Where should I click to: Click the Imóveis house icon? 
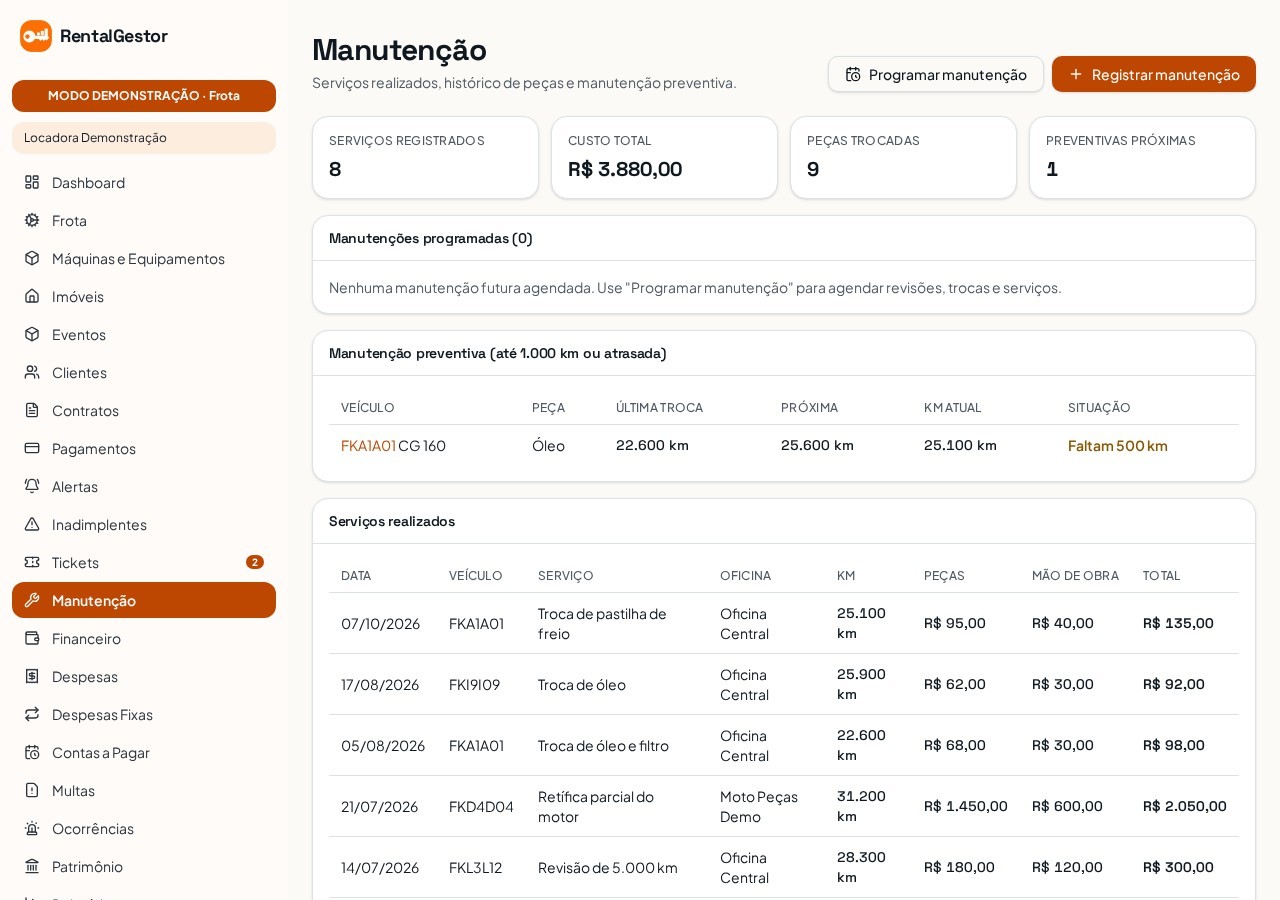coord(32,296)
